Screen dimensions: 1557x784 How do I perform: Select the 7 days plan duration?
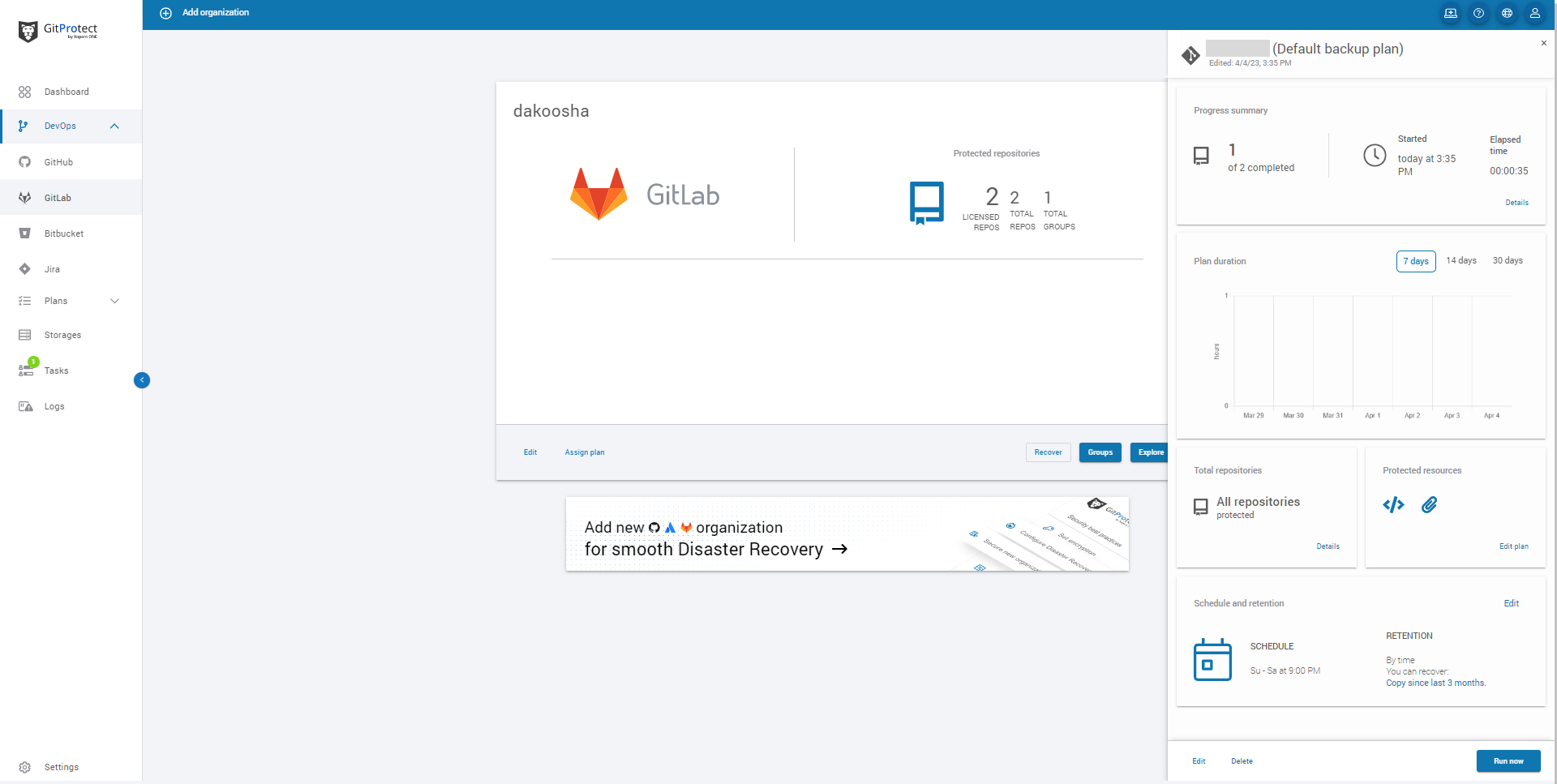tap(1416, 260)
